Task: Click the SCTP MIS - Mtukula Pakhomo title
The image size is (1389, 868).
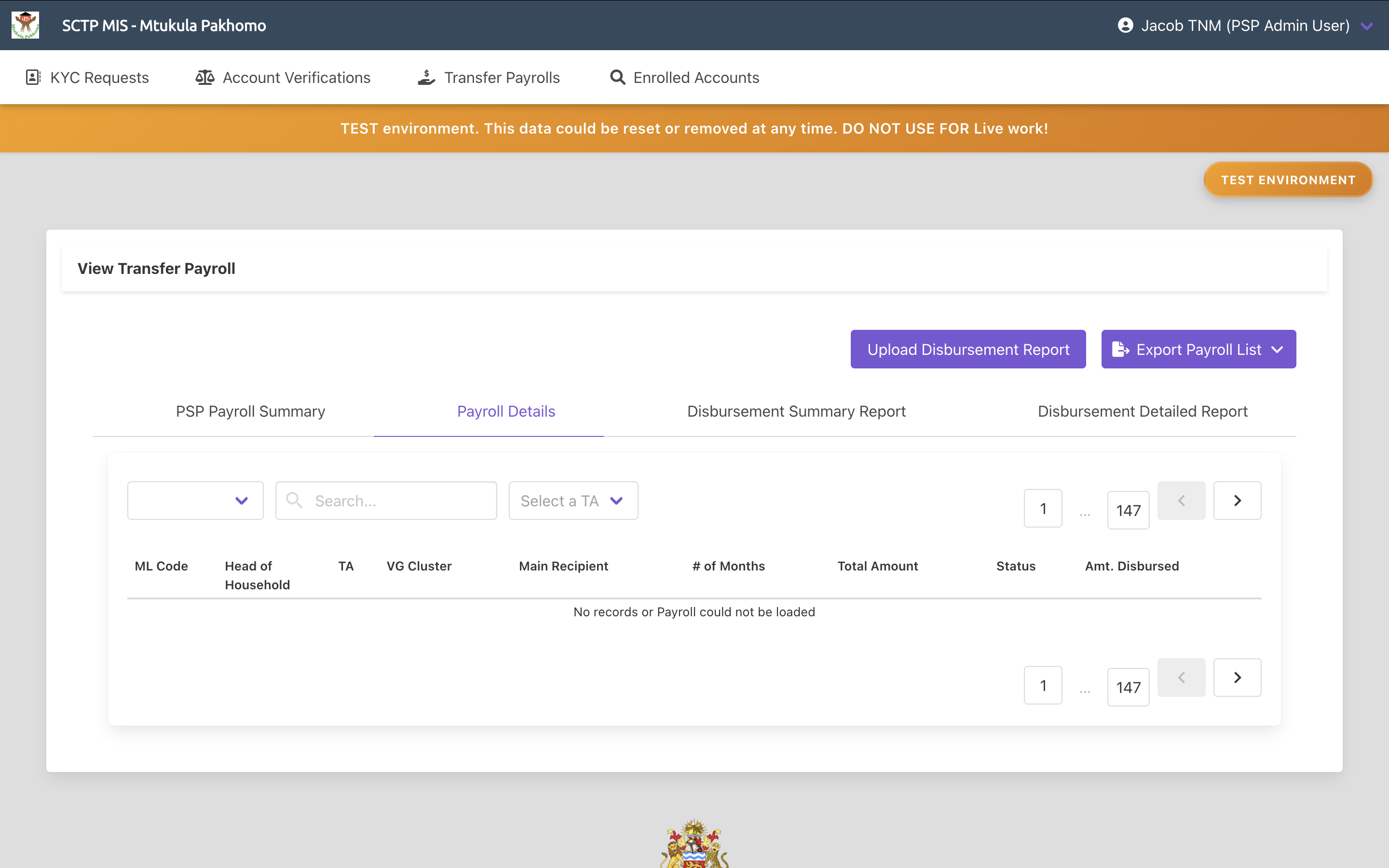Action: coord(163,25)
